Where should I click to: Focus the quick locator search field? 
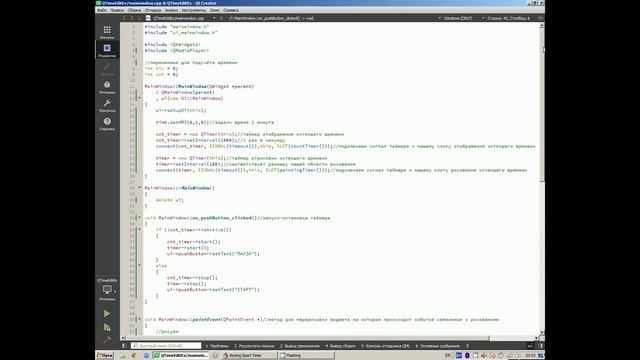coord(166,346)
